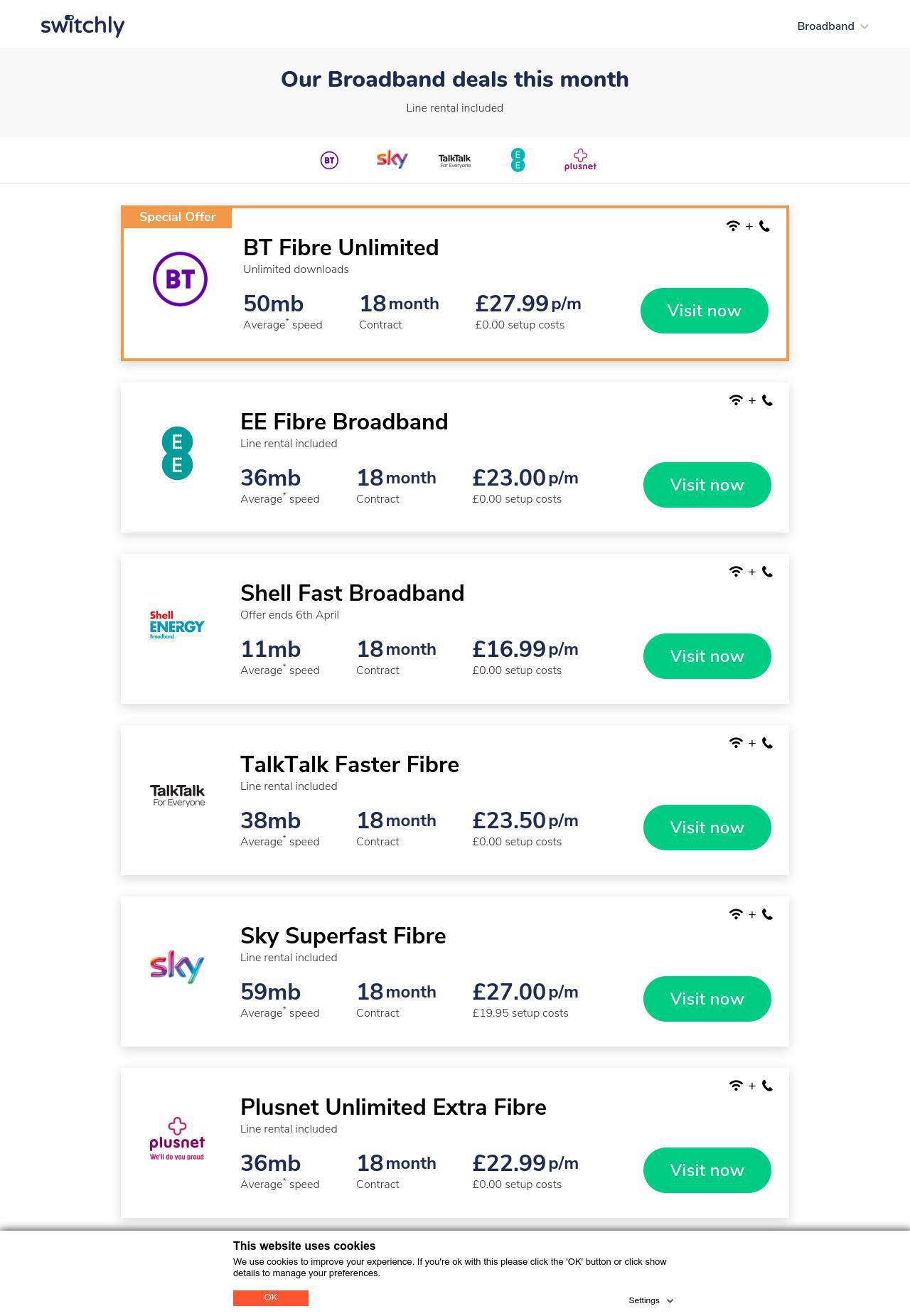Click the Sky logo on Superfast Fibre card
Screen dimensions: 910x1316
[177, 967]
